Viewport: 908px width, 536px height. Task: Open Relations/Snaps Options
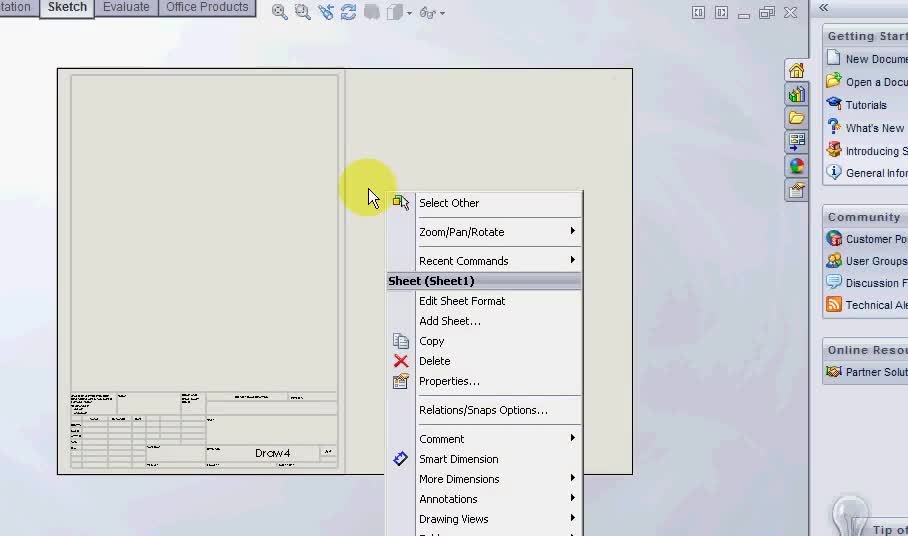484,410
